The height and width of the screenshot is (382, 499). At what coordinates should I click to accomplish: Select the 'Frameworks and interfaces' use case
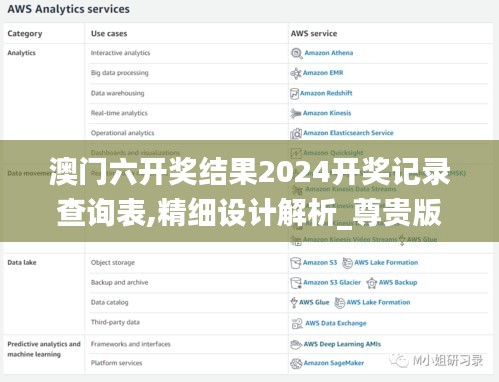[131, 344]
